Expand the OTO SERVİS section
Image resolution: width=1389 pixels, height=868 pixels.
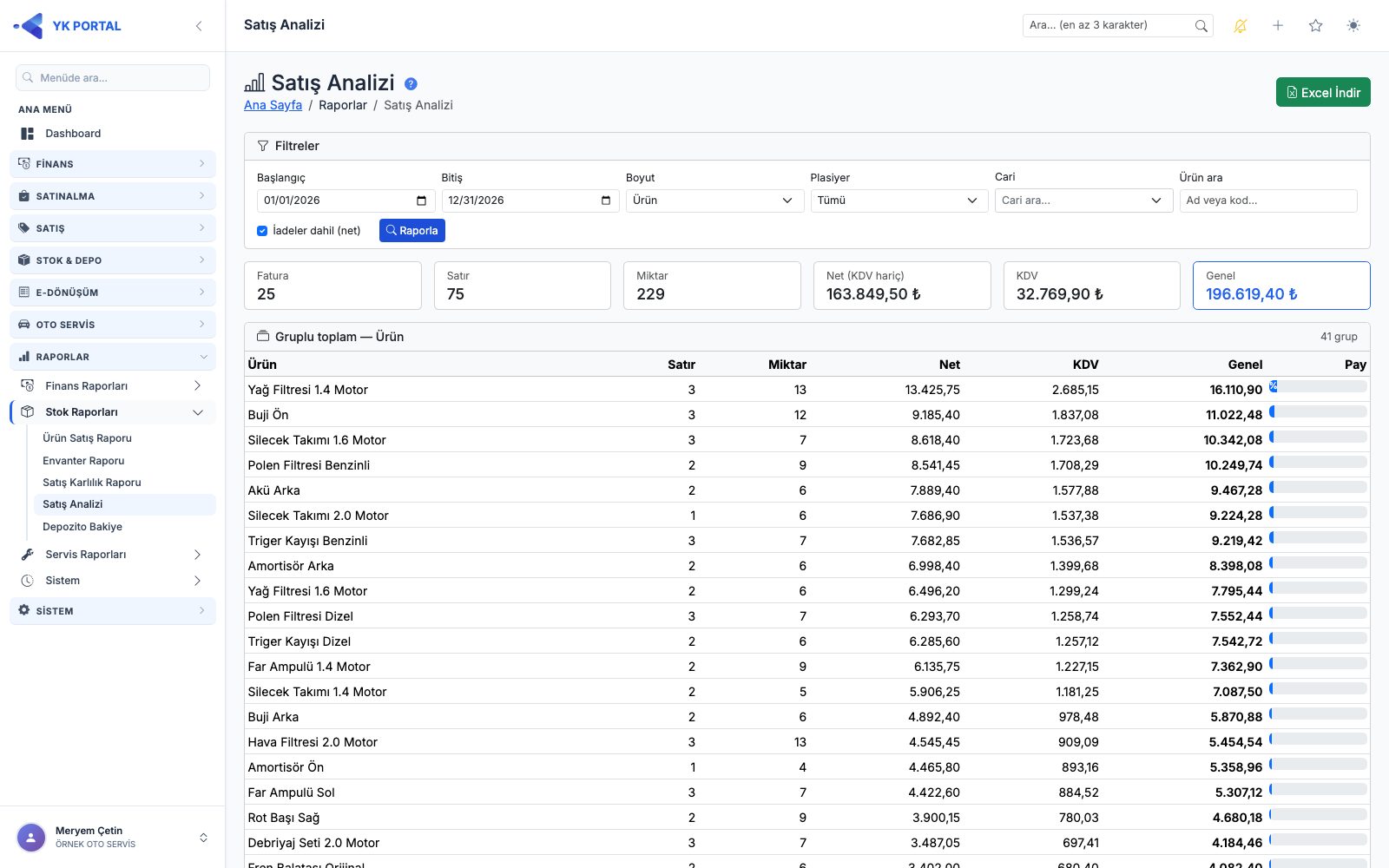113,325
